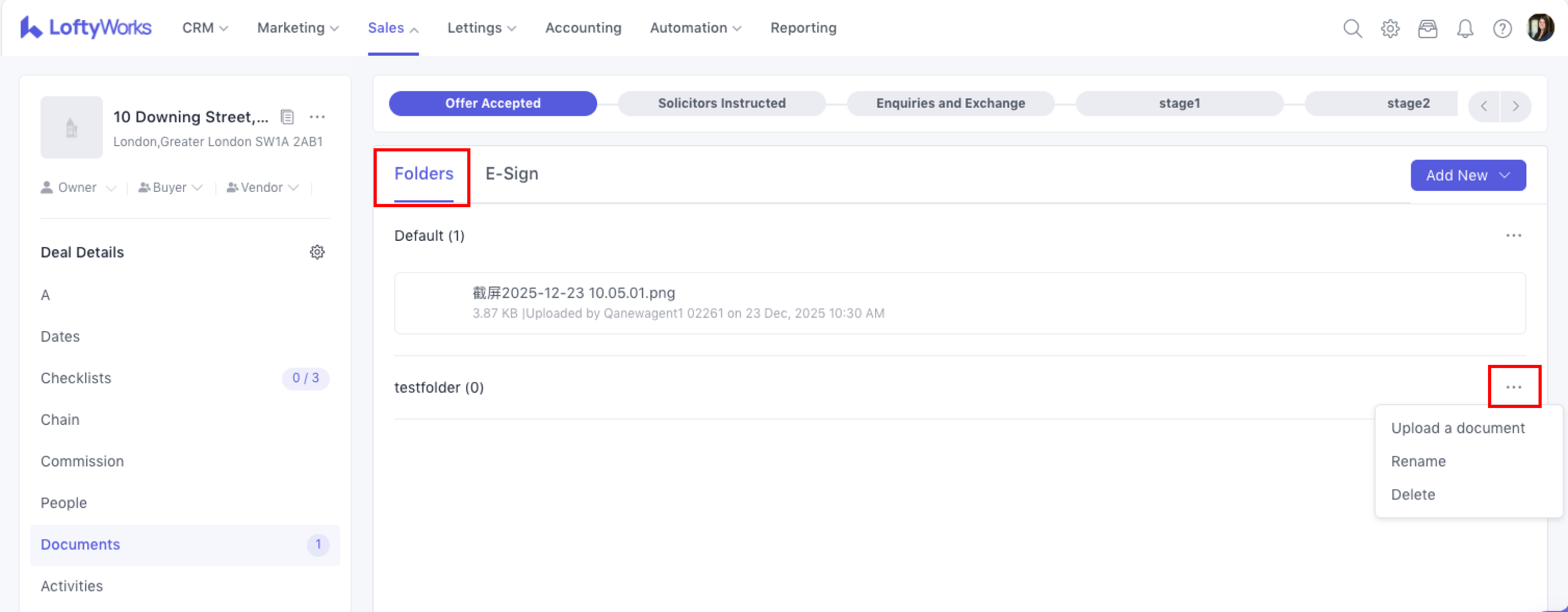This screenshot has width=1568, height=612.
Task: Open three-dot menu for Default folder
Action: (x=1513, y=236)
